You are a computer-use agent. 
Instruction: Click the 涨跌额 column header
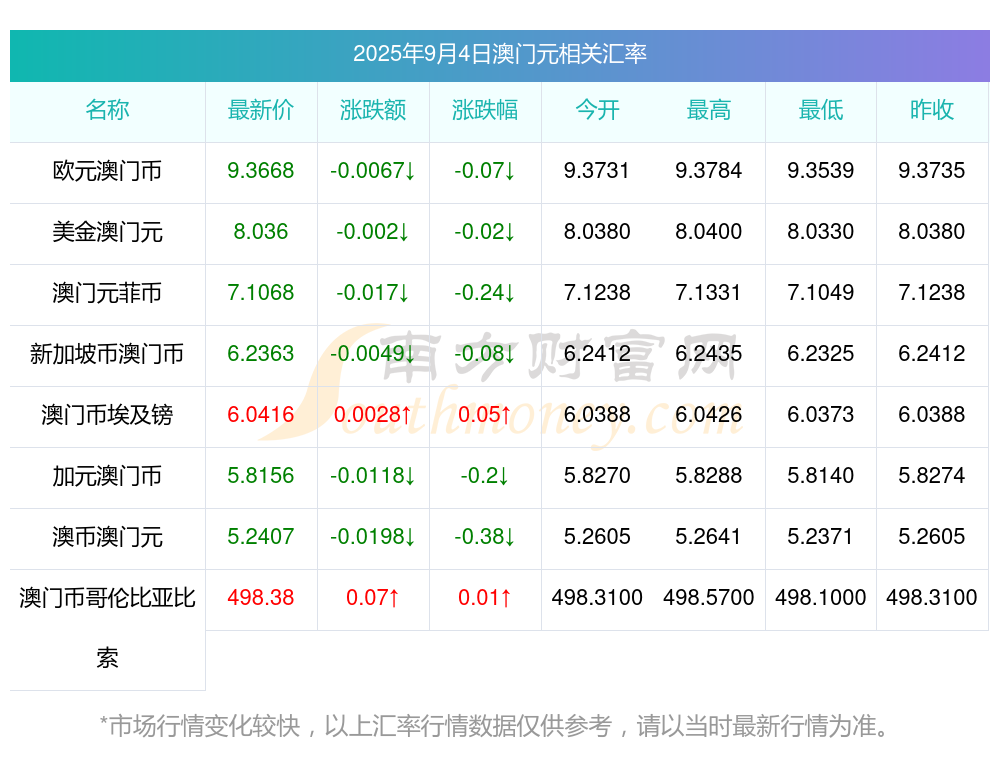(x=372, y=110)
